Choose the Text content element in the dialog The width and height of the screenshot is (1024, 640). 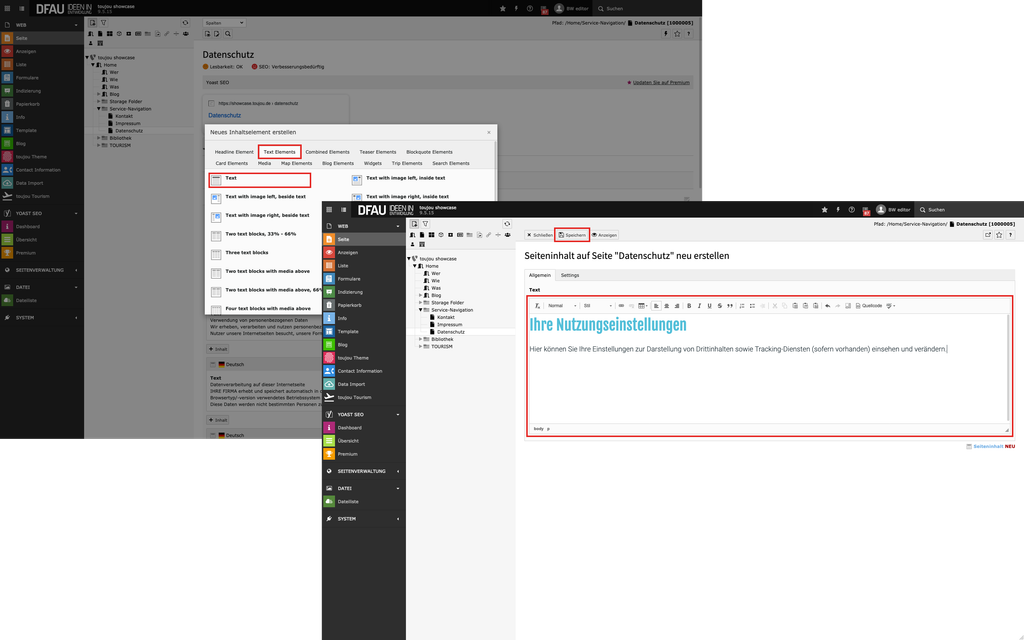pos(231,178)
